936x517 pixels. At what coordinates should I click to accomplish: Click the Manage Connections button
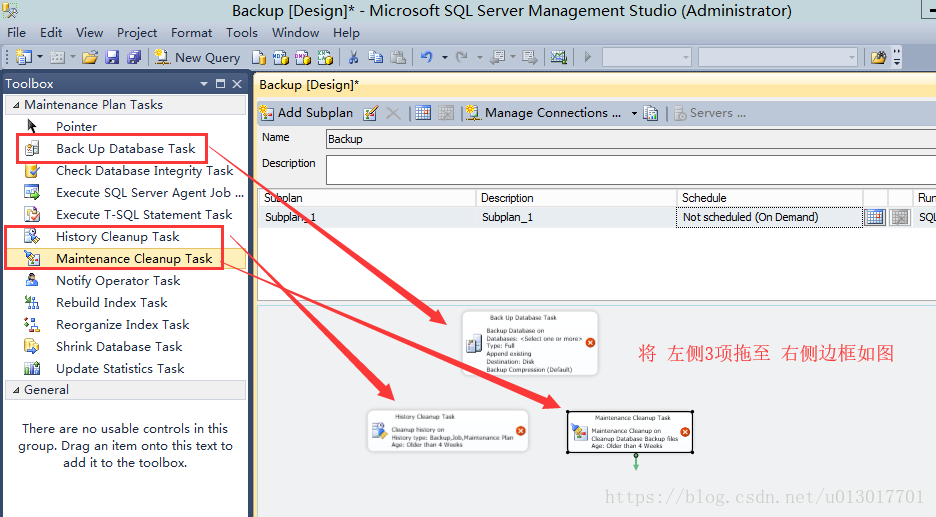pyautogui.click(x=544, y=113)
